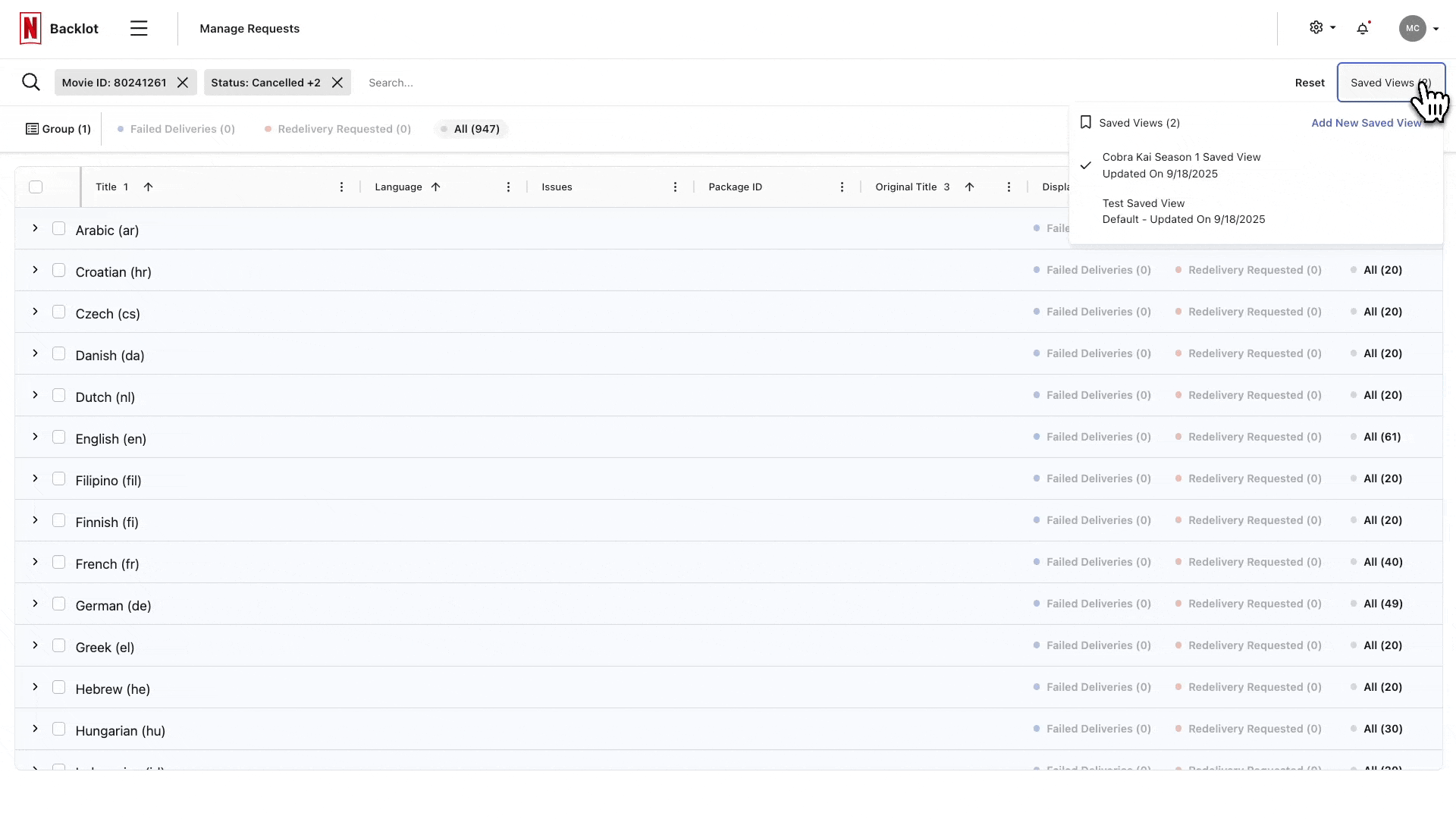The height and width of the screenshot is (819, 1456).
Task: Toggle the select-all header checkbox
Action: pyautogui.click(x=36, y=187)
